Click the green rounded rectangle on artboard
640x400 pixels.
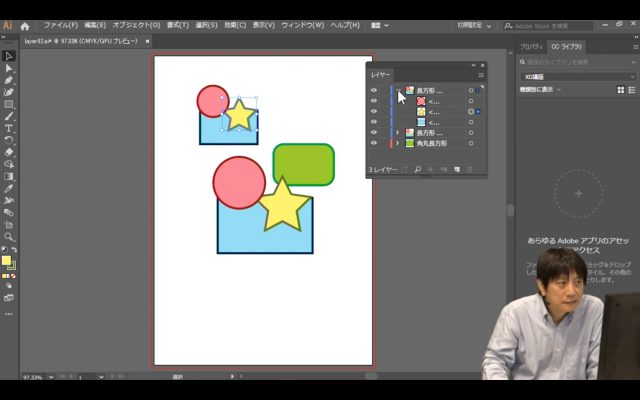coord(304,164)
